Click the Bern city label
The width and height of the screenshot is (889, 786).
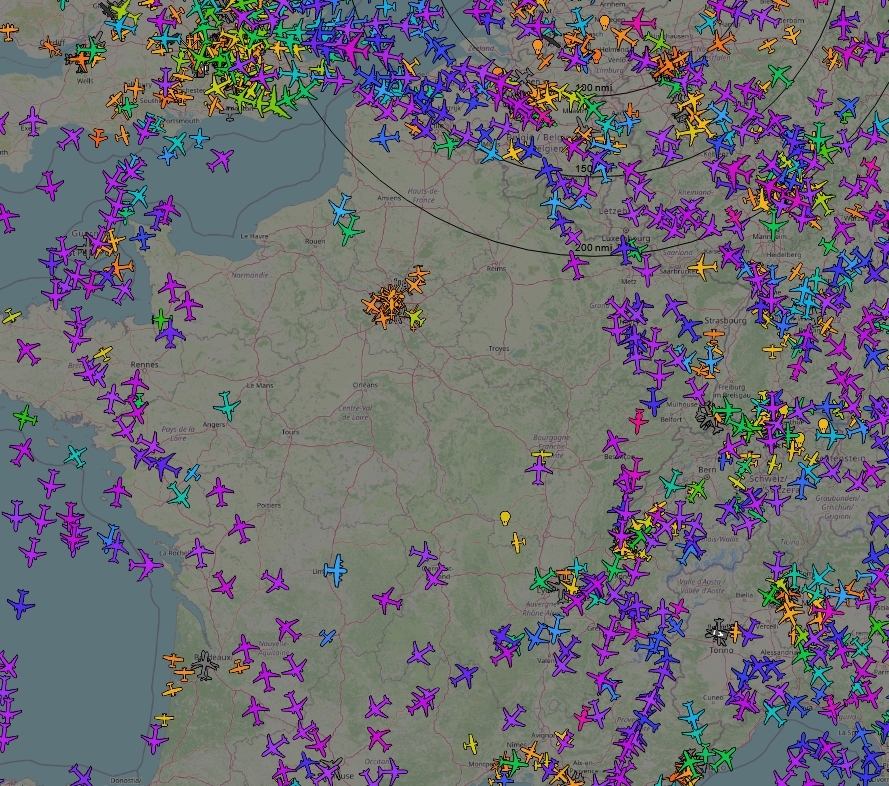click(707, 470)
